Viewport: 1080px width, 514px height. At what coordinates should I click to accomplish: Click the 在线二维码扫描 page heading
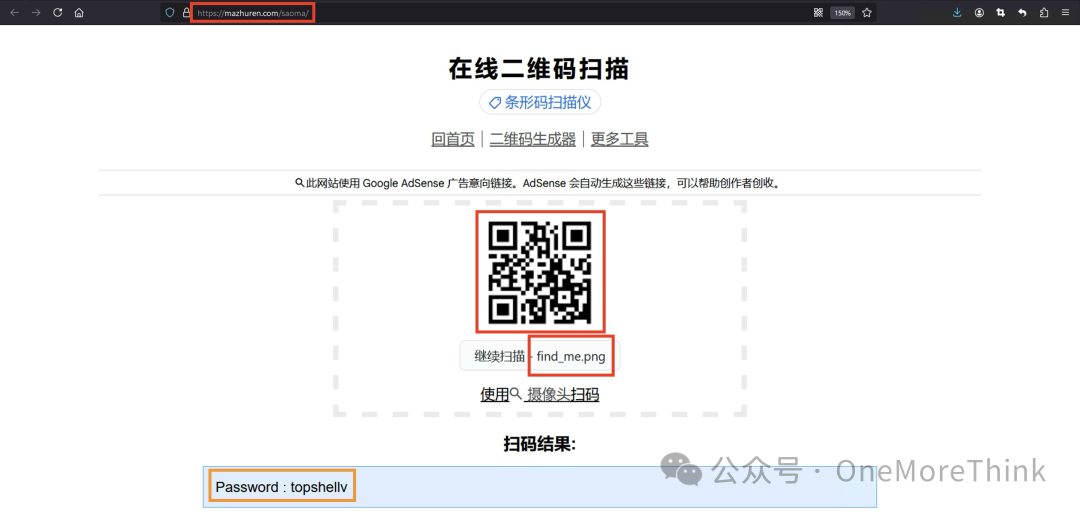[x=539, y=69]
